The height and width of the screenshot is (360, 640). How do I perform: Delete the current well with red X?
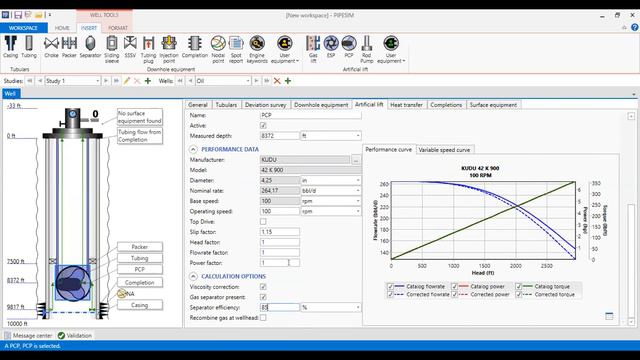pyautogui.click(x=277, y=81)
